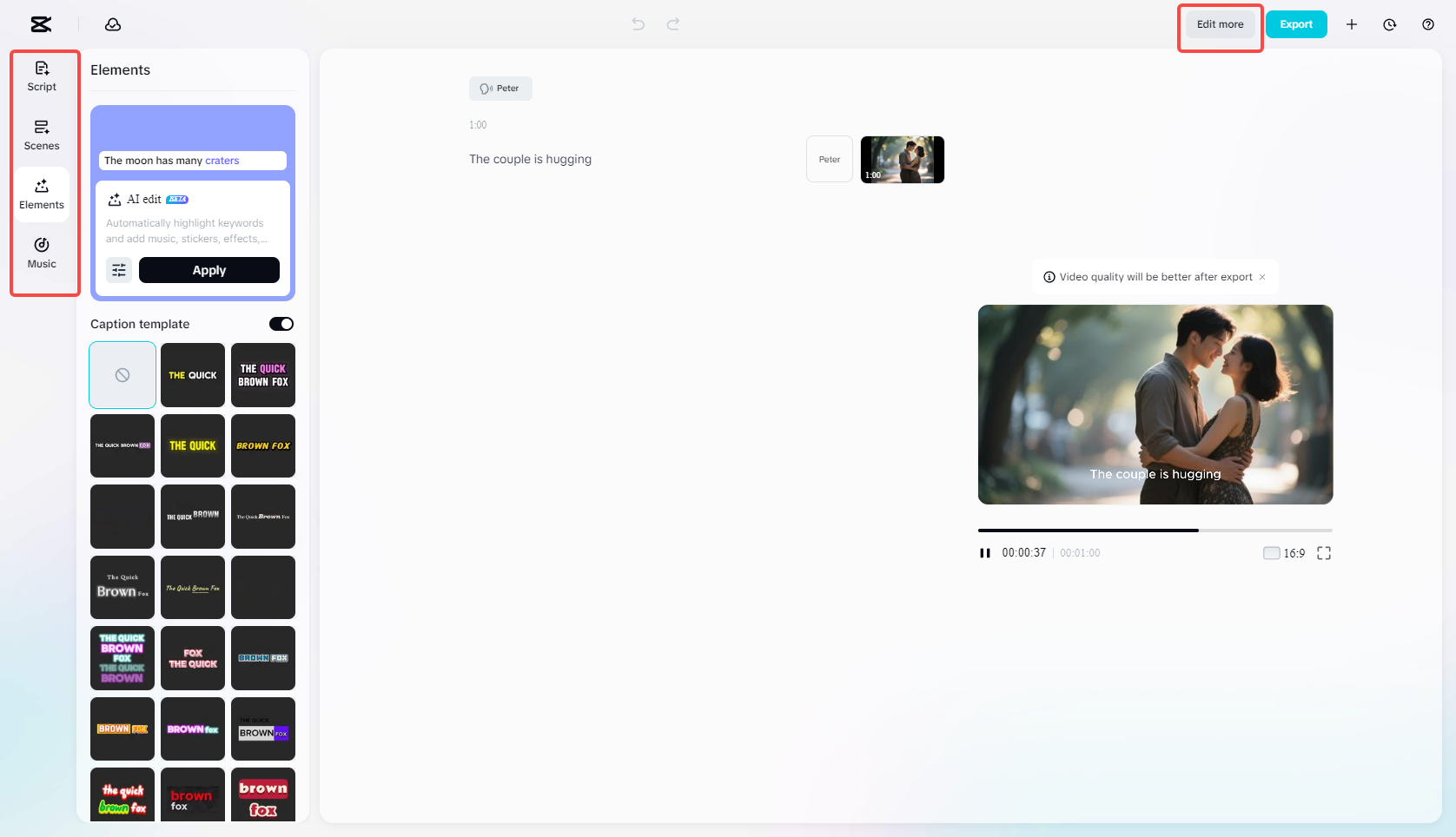Click the Export button
Image resolution: width=1456 pixels, height=837 pixels.
1296,24
